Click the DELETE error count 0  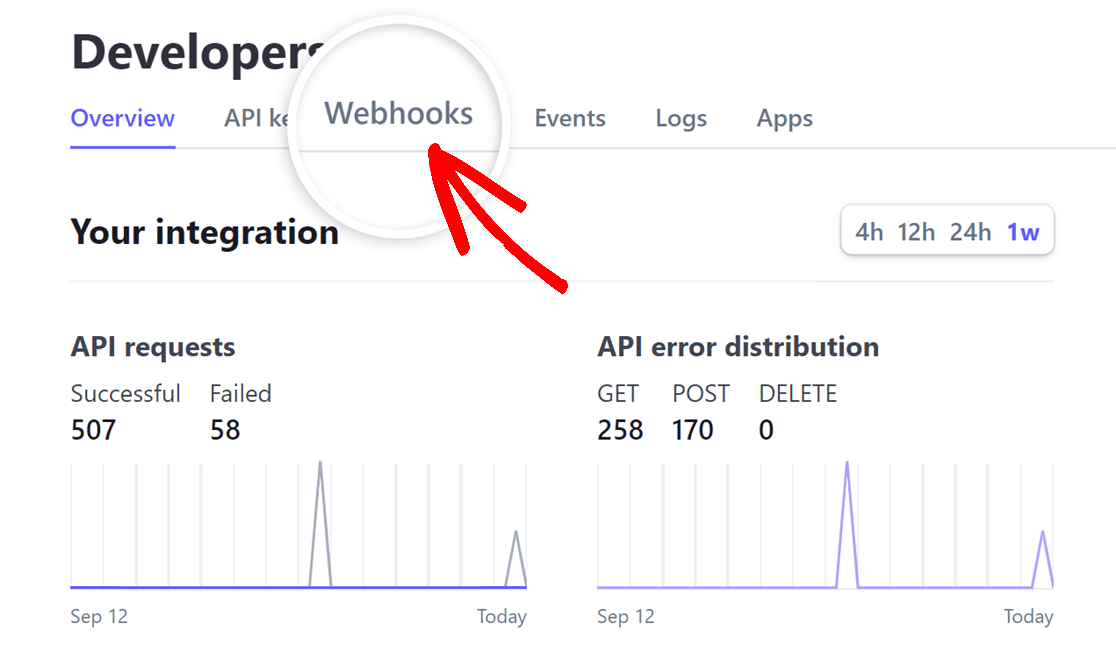click(x=765, y=430)
